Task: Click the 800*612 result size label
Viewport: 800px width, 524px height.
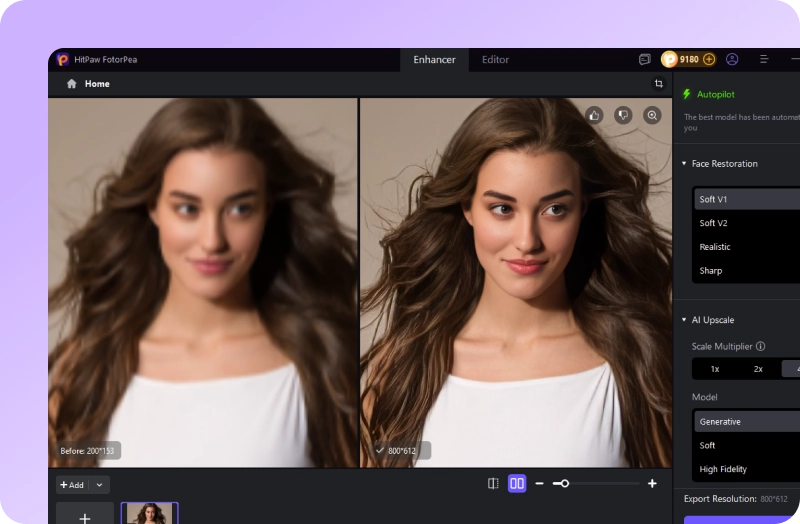Action: pos(402,451)
